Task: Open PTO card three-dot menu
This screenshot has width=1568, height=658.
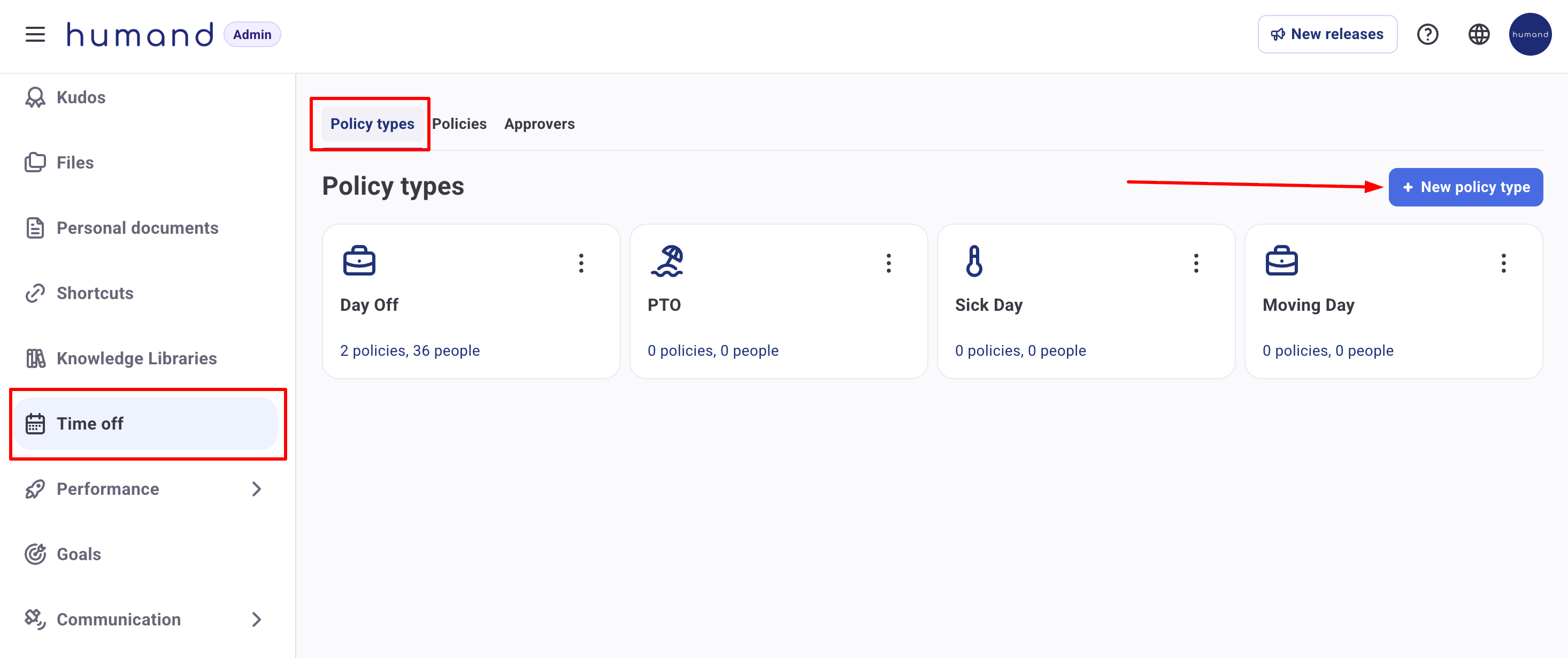Action: pyautogui.click(x=888, y=263)
